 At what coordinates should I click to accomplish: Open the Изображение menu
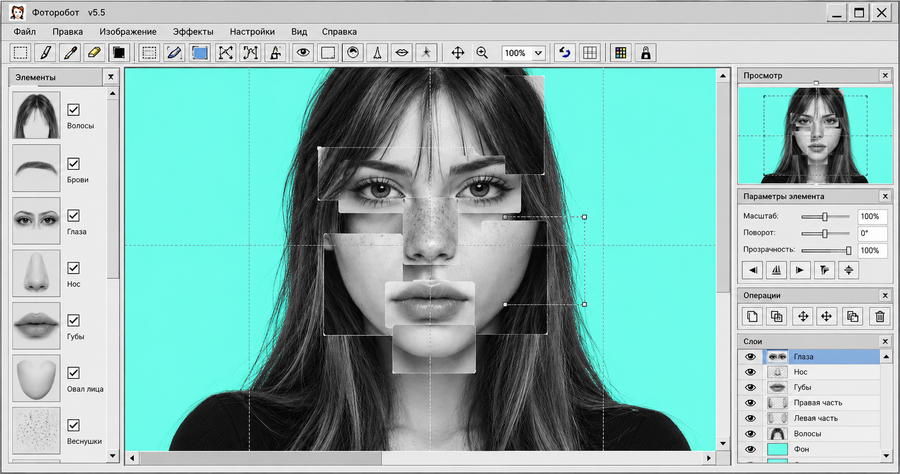click(x=128, y=32)
